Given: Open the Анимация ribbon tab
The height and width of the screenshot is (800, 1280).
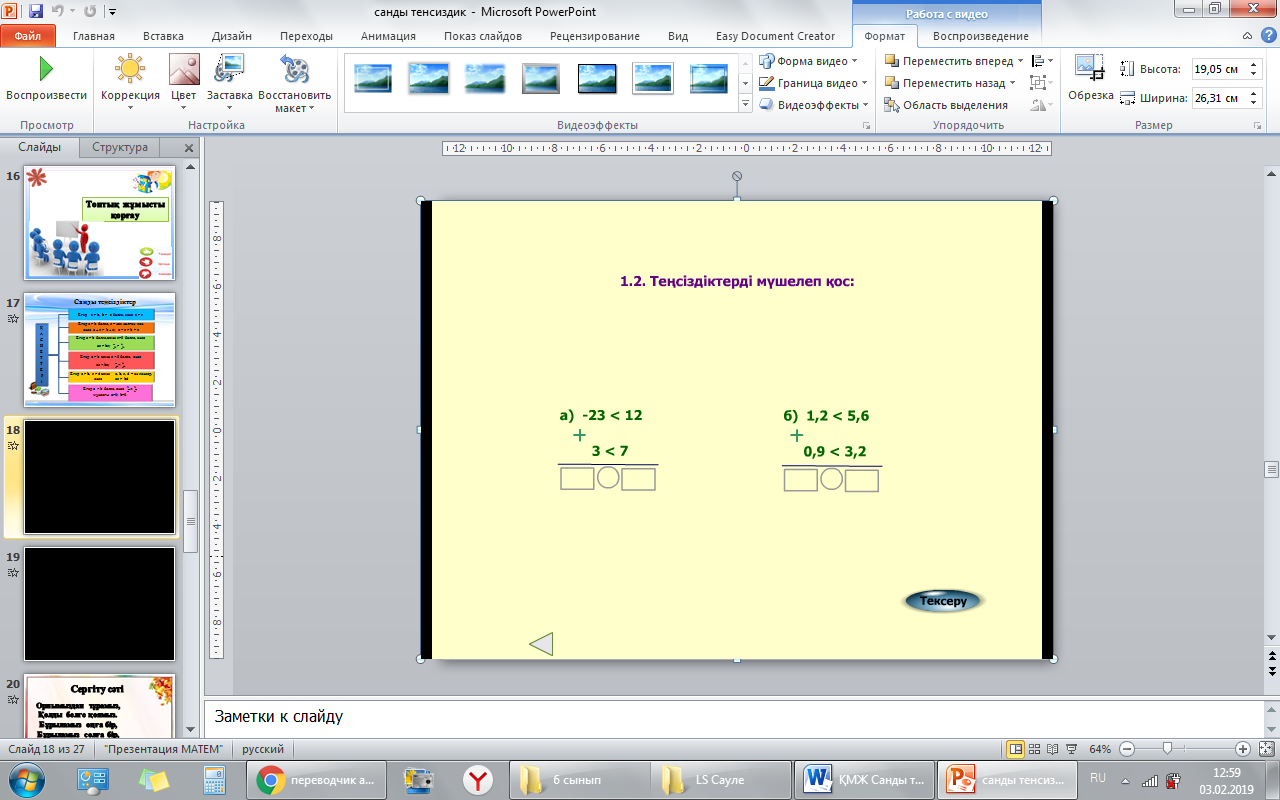Looking at the screenshot, I should pyautogui.click(x=389, y=36).
